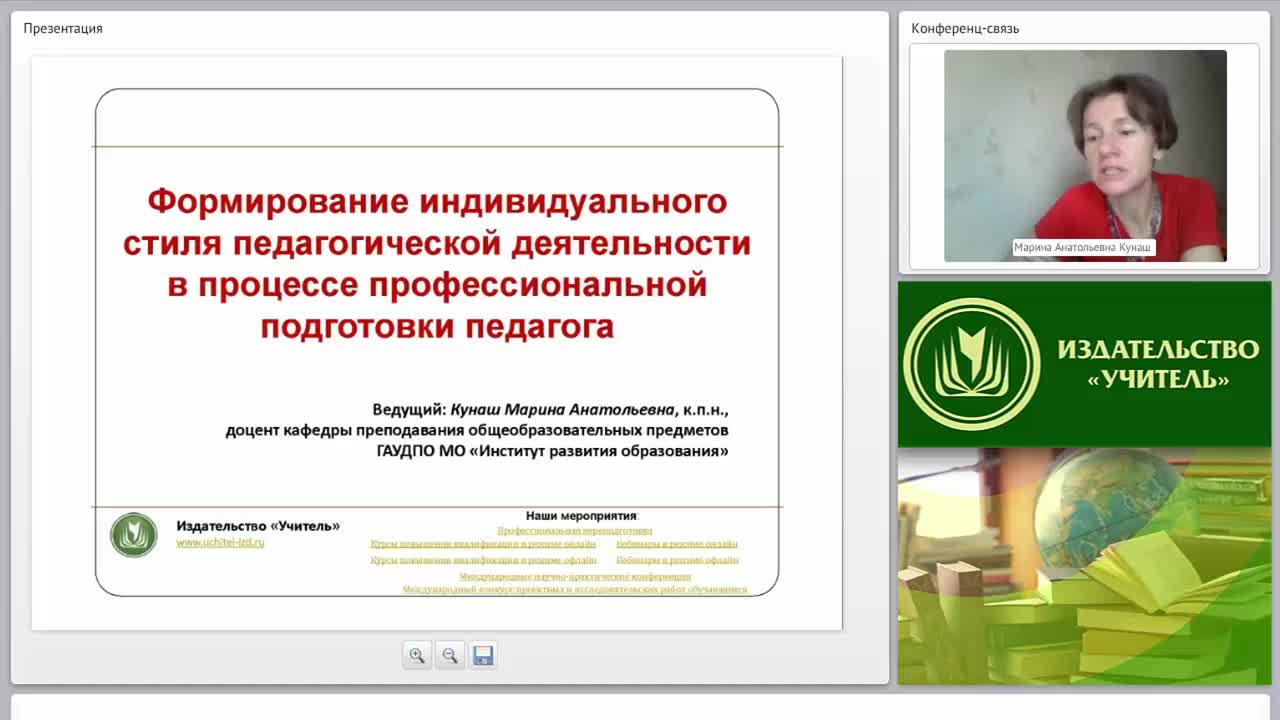Screen dimensions: 1280x720
Task: Click the Презентация panel title
Action: [63, 28]
